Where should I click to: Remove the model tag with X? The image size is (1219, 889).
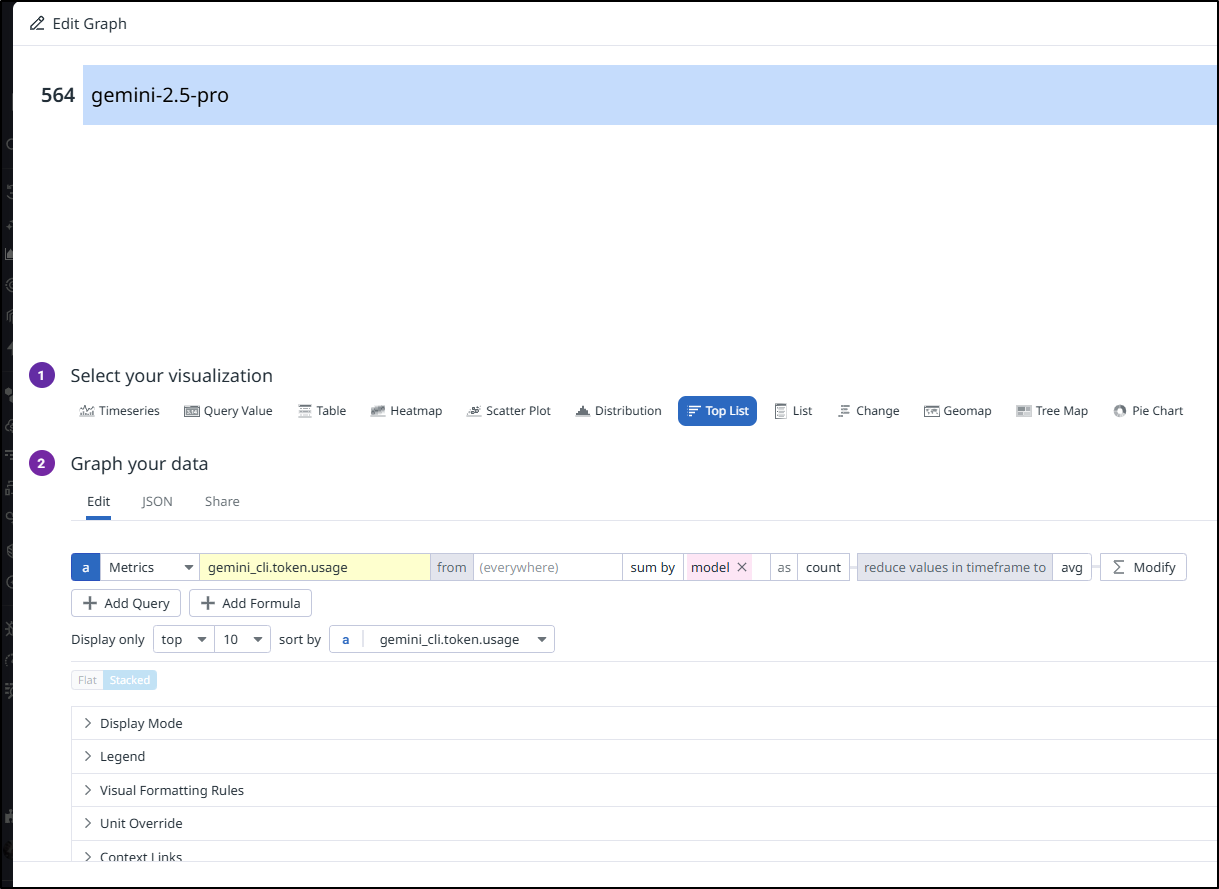click(742, 567)
